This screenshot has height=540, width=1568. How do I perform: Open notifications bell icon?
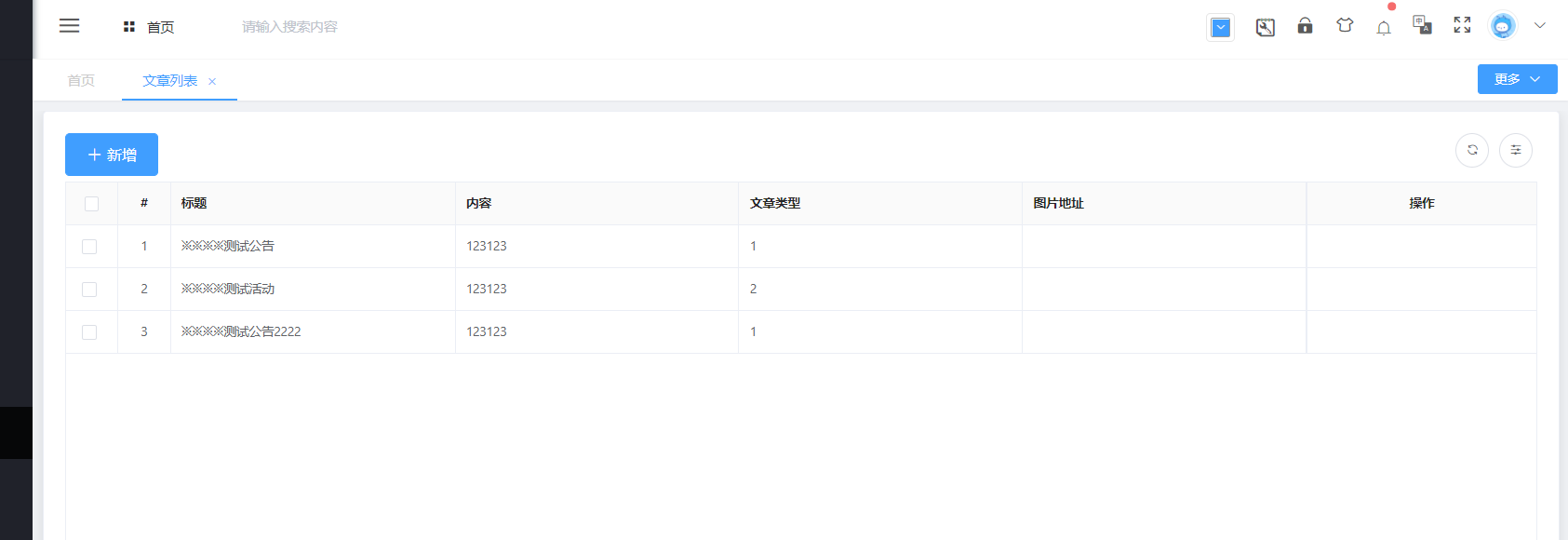pyautogui.click(x=1384, y=28)
